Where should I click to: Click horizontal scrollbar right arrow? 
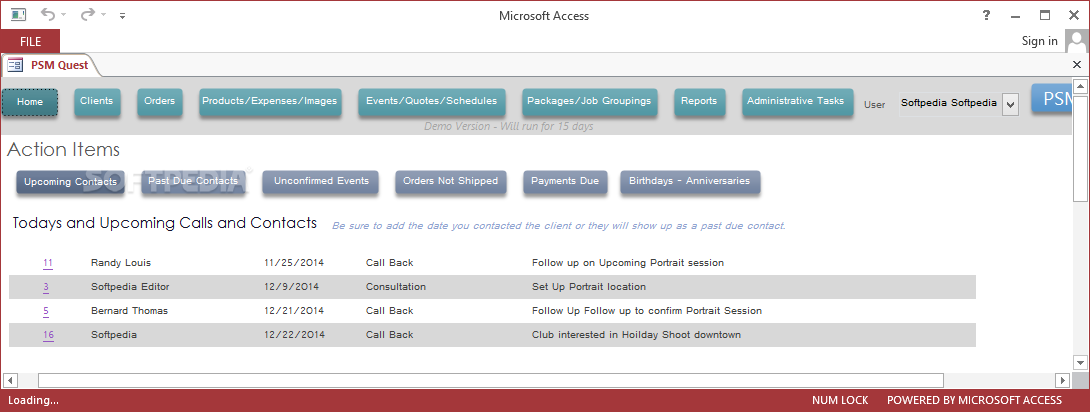click(1061, 380)
